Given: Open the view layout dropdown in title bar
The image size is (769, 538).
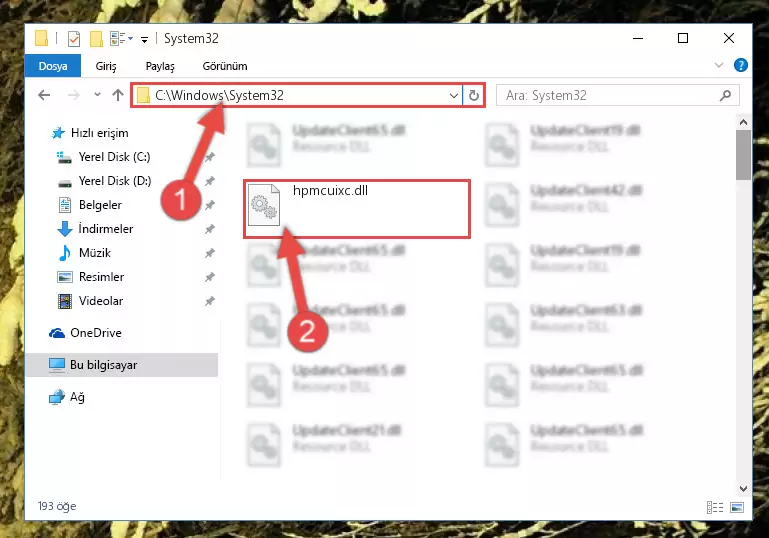Looking at the screenshot, I should click(x=121, y=38).
